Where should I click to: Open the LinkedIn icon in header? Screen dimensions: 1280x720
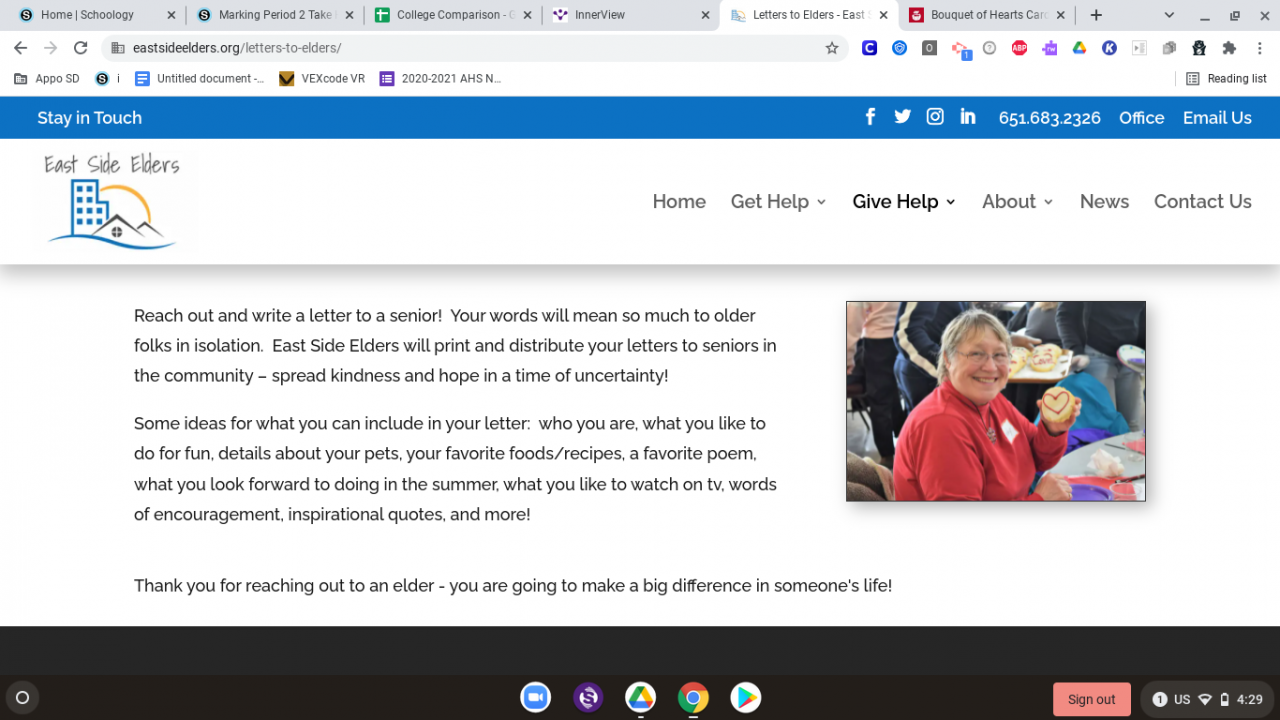[x=968, y=117]
